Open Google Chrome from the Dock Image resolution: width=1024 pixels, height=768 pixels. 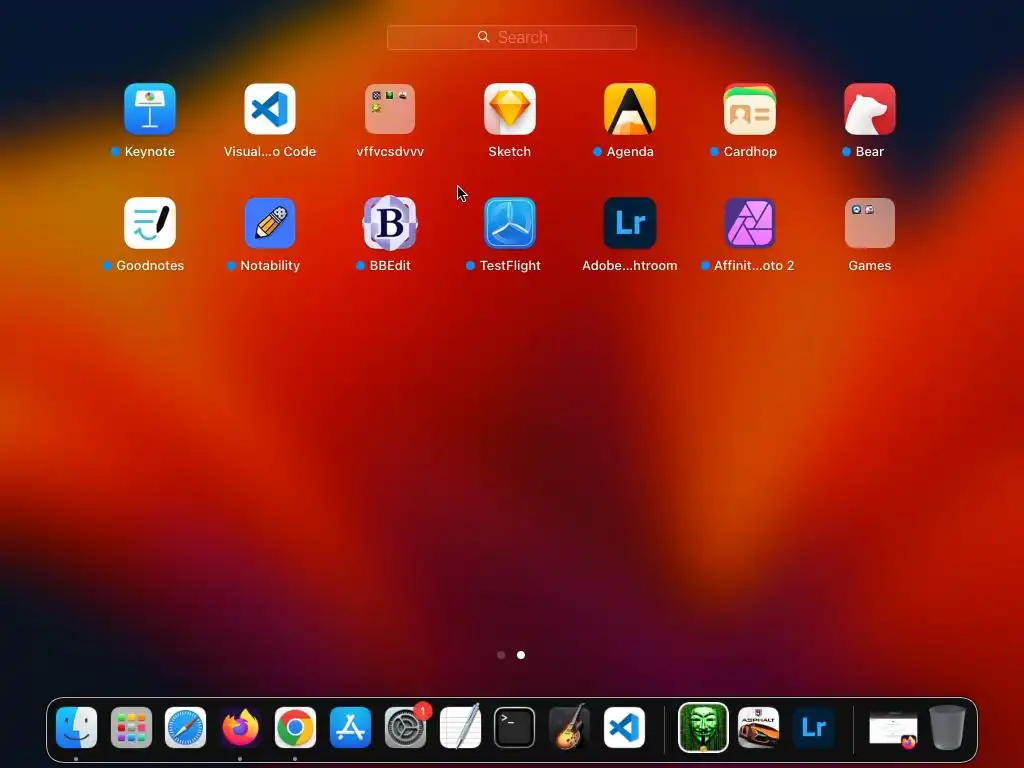pos(295,728)
